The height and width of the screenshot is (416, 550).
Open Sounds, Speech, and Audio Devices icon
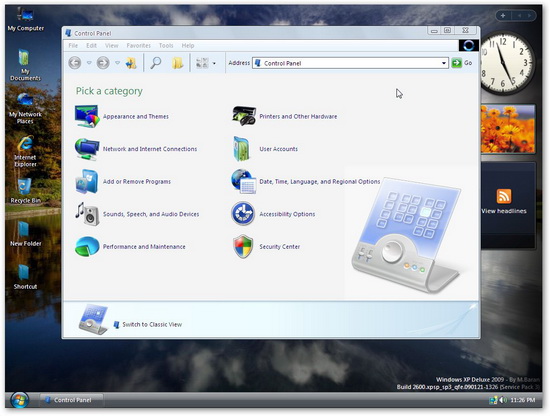point(87,214)
